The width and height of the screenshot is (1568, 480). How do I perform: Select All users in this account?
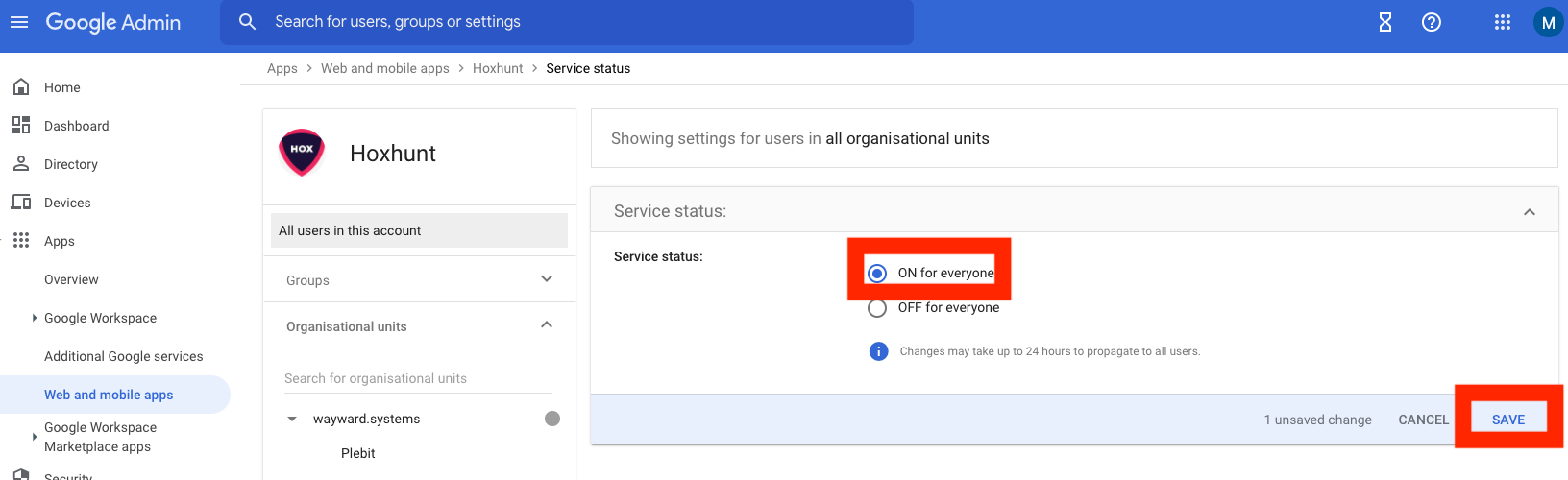click(x=419, y=230)
